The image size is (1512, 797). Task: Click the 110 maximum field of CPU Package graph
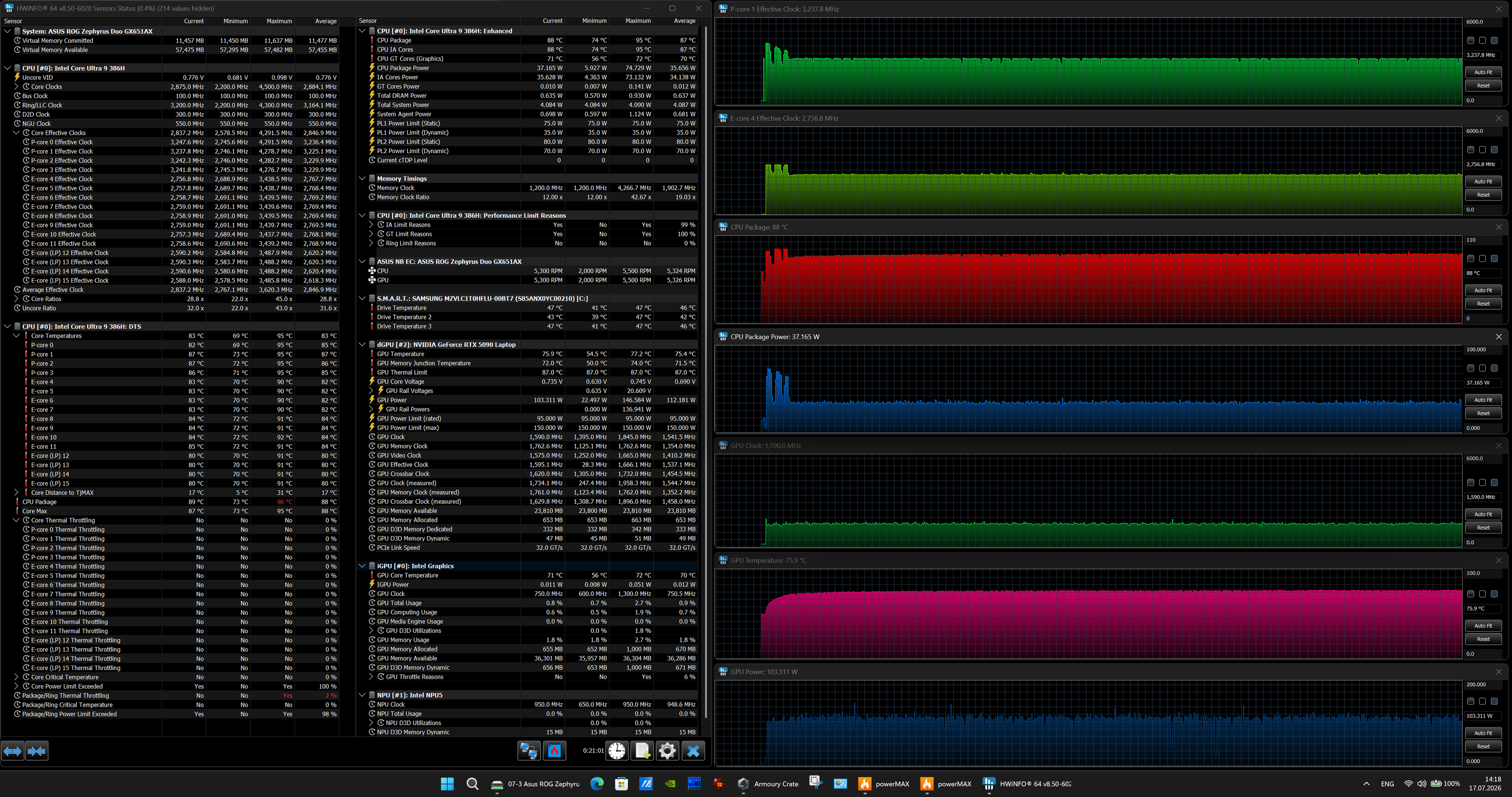pos(1483,240)
